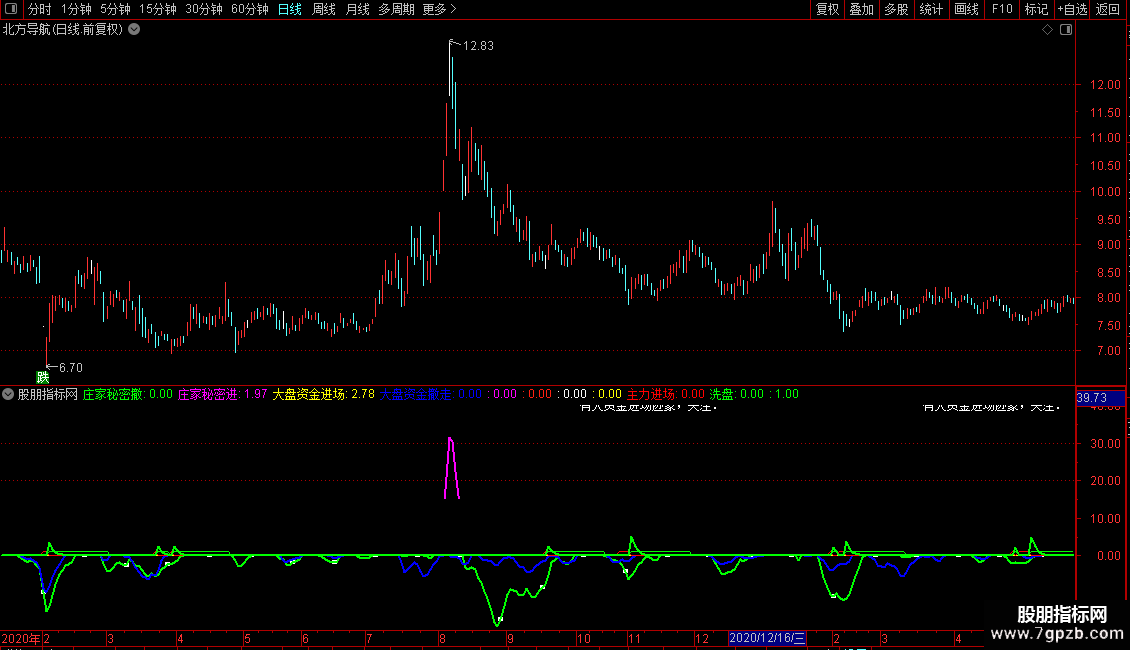Click the 庄家秘密进 indicator label
This screenshot has height=650, width=1130.
(x=208, y=394)
